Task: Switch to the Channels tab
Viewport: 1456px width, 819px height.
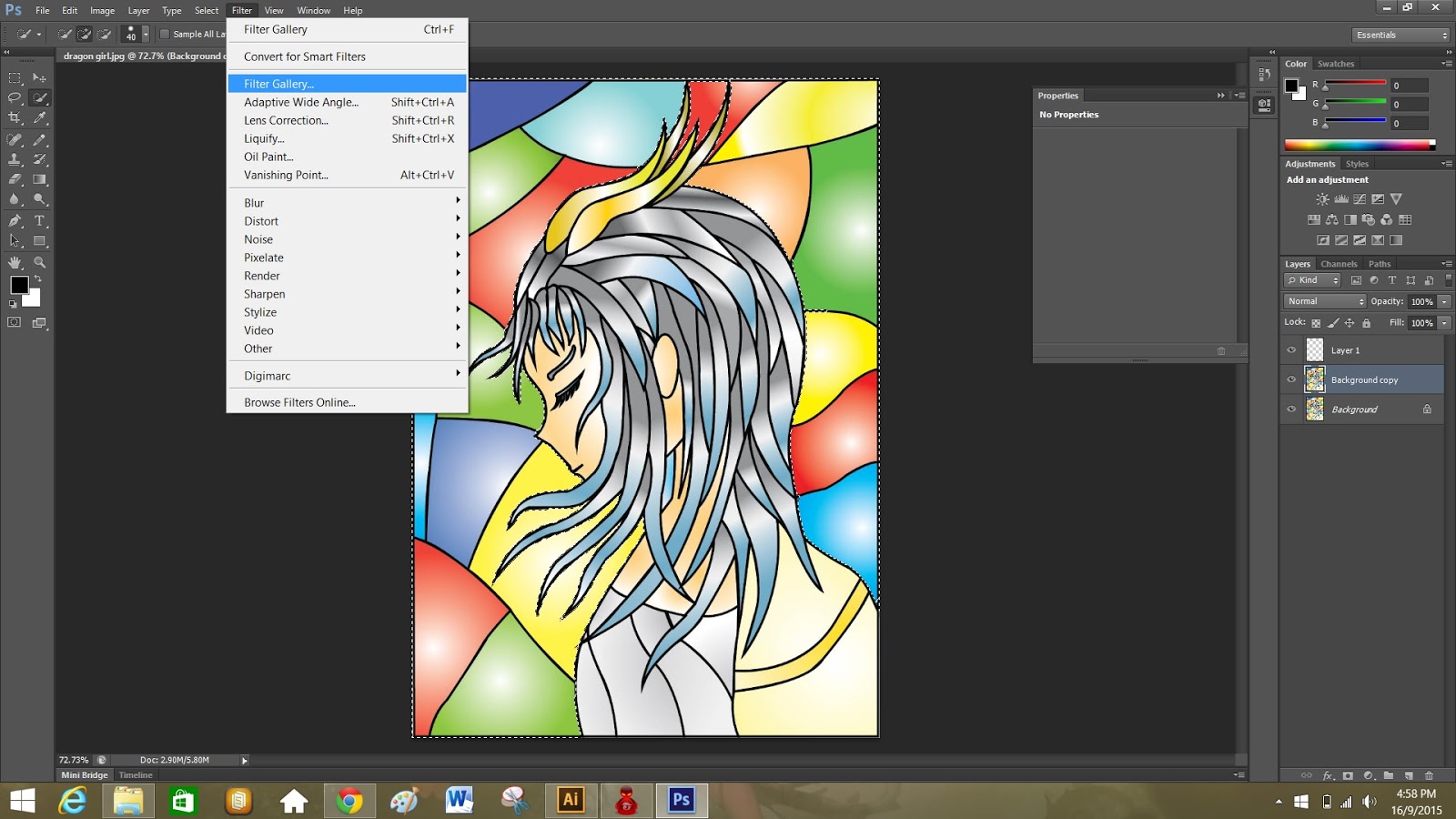Action: [1339, 264]
